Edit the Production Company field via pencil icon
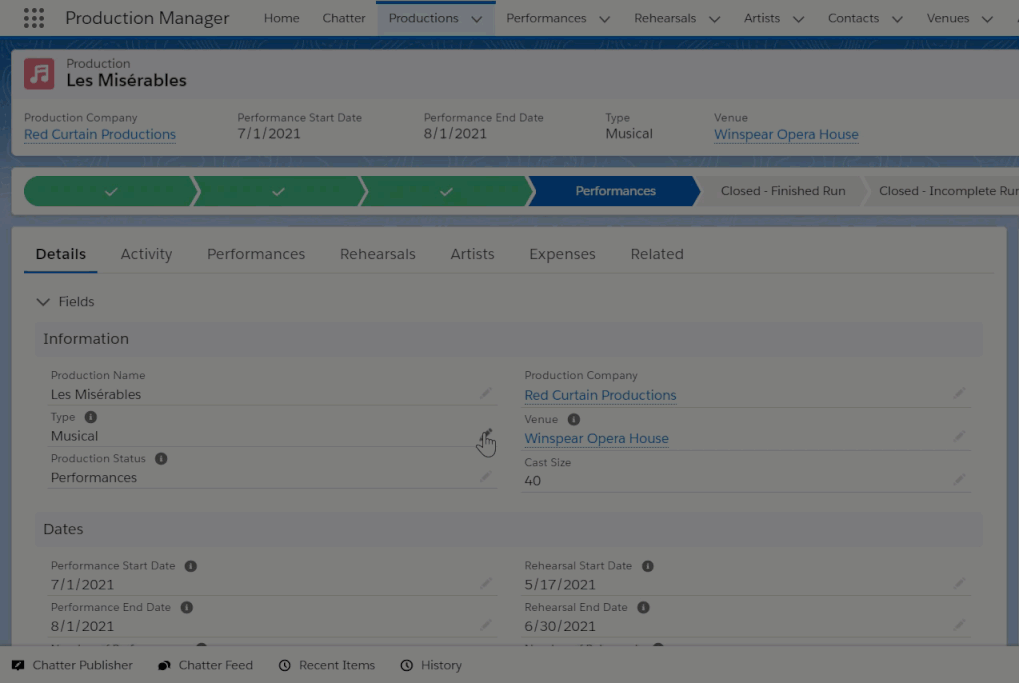The width and height of the screenshot is (1019, 683). coord(959,394)
